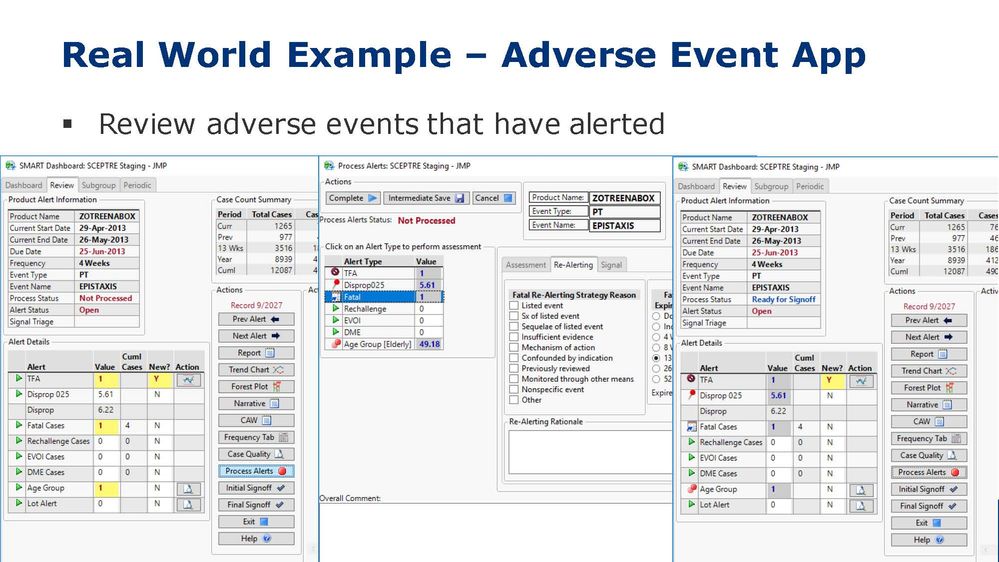
Task: Click Case Quality, Ready for Signoff dashboard
Action: tap(929, 456)
